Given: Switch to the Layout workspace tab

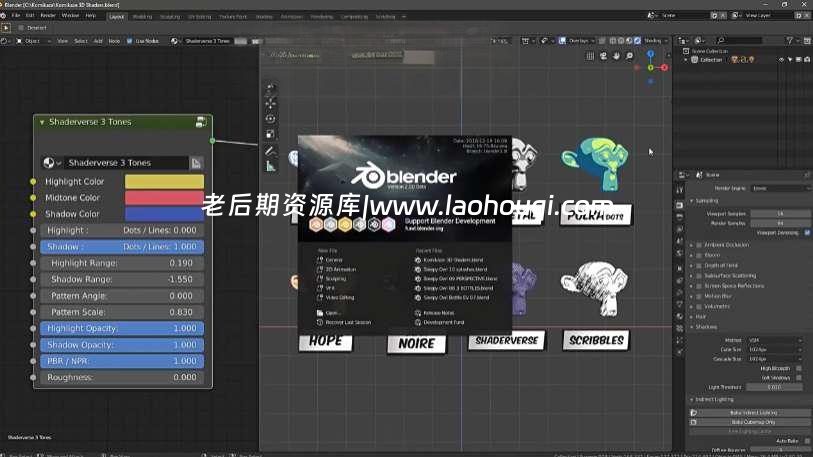Looking at the screenshot, I should (117, 17).
